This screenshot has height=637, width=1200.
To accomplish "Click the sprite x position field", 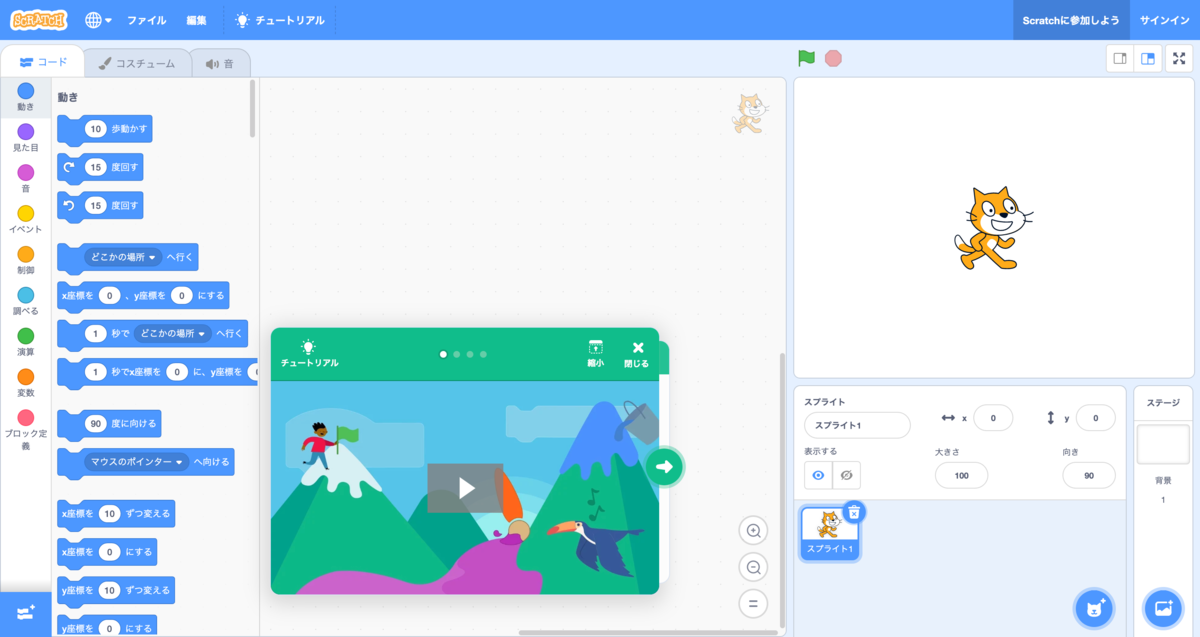I will click(x=992, y=418).
